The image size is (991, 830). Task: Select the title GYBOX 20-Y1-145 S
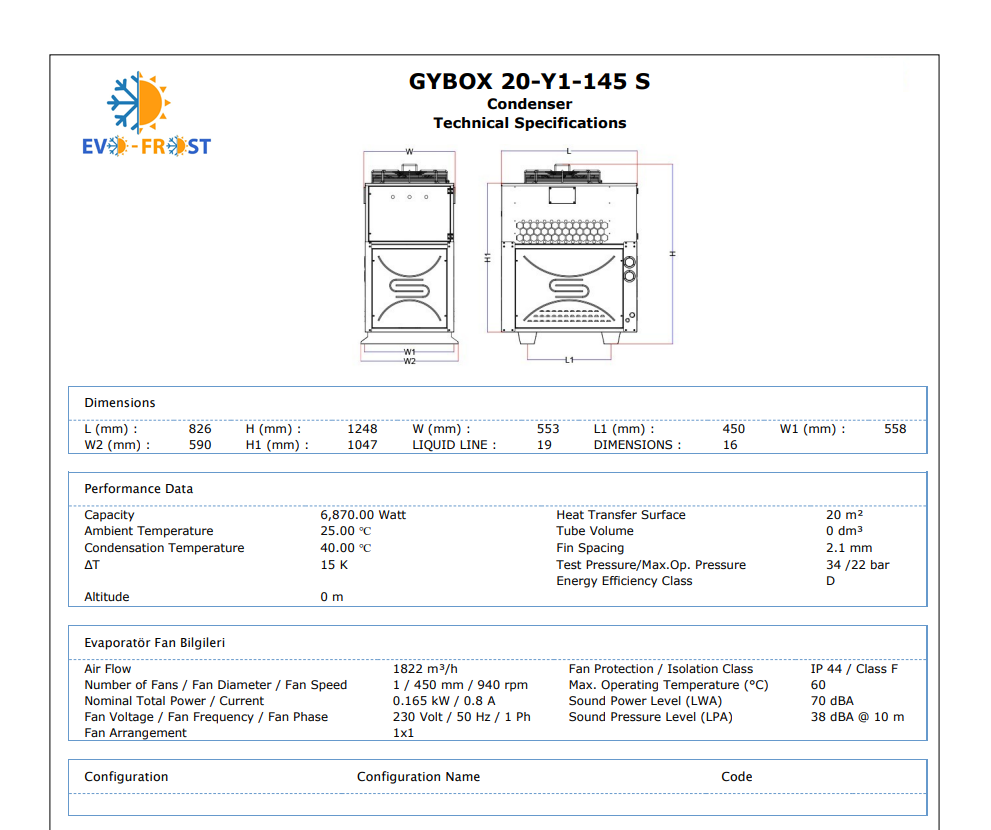pyautogui.click(x=530, y=82)
